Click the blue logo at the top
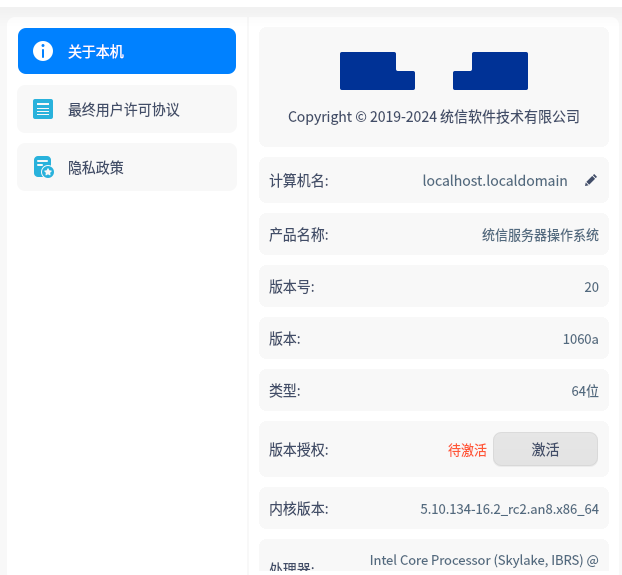 coord(433,71)
